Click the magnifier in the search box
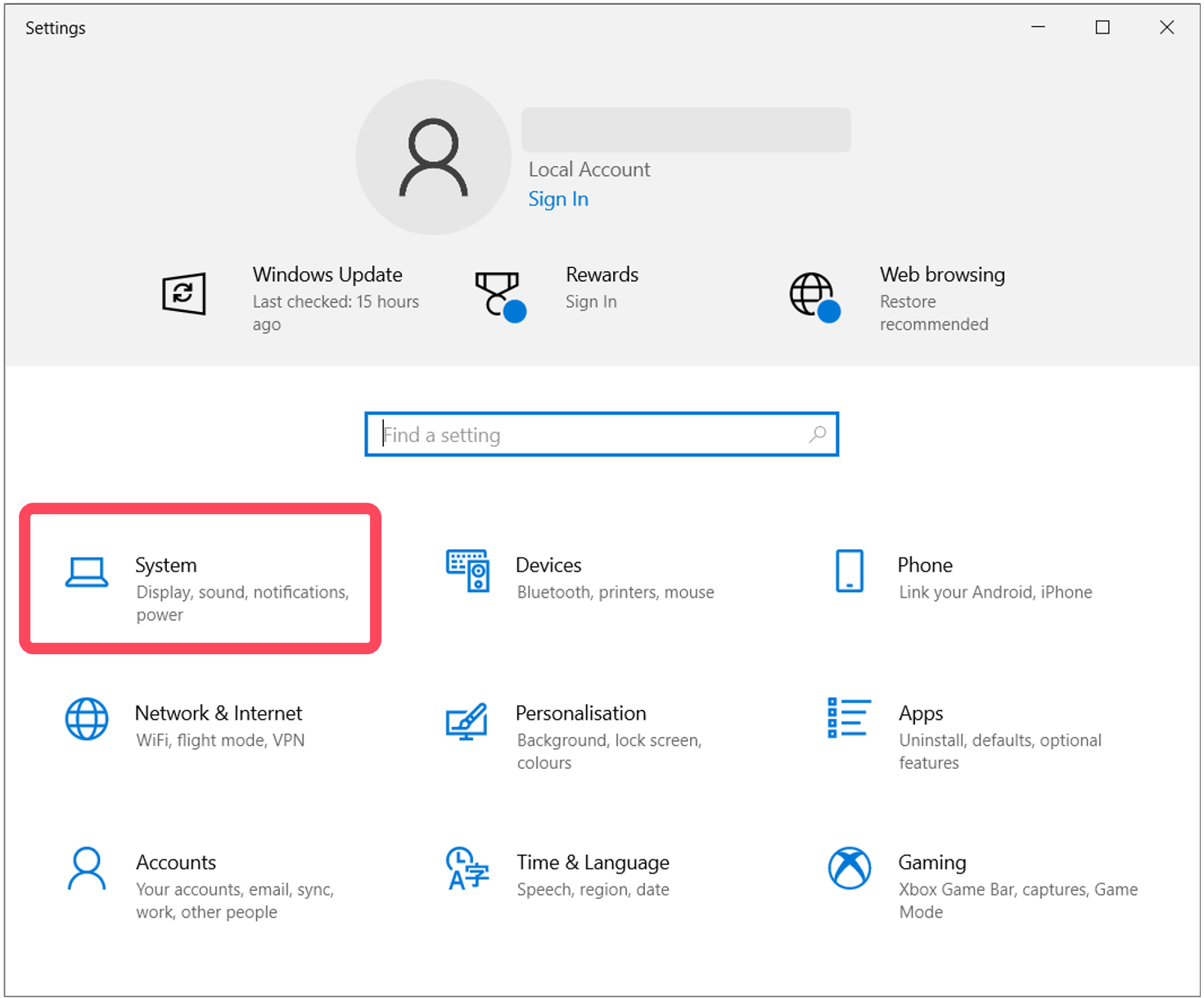The height and width of the screenshot is (998, 1204). pos(818,434)
